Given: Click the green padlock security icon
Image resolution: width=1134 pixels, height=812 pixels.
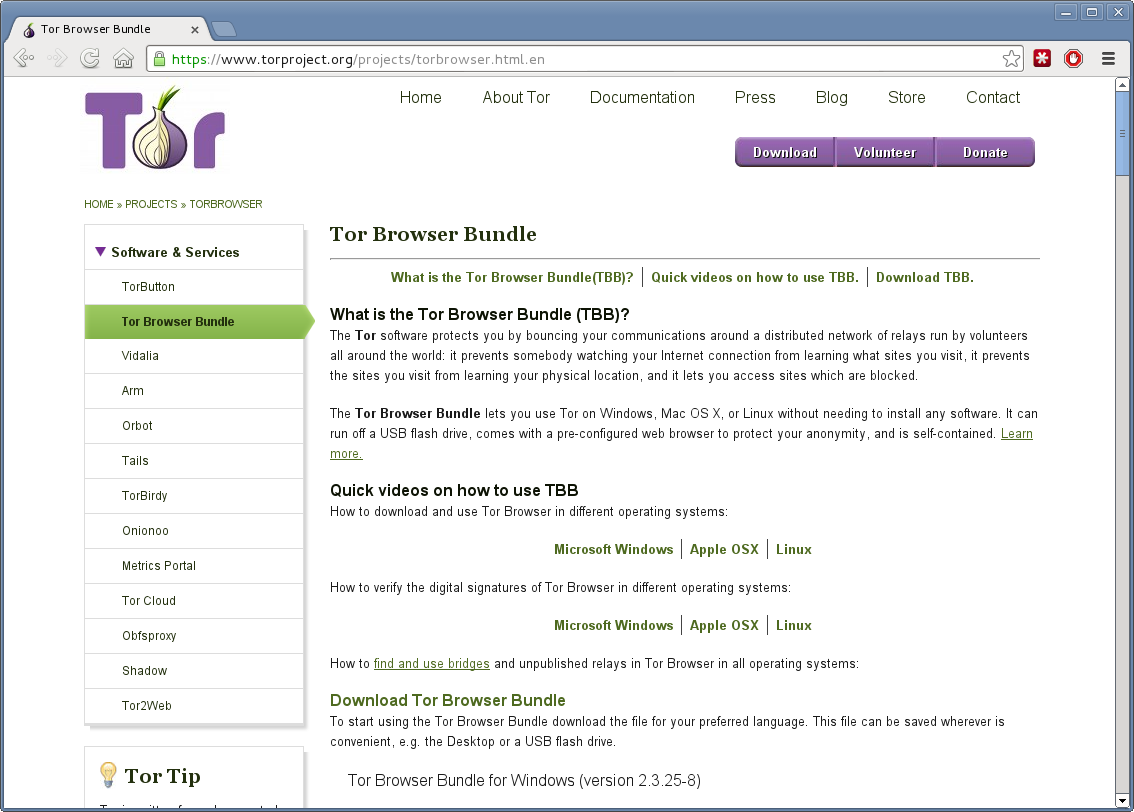Looking at the screenshot, I should click(x=159, y=59).
